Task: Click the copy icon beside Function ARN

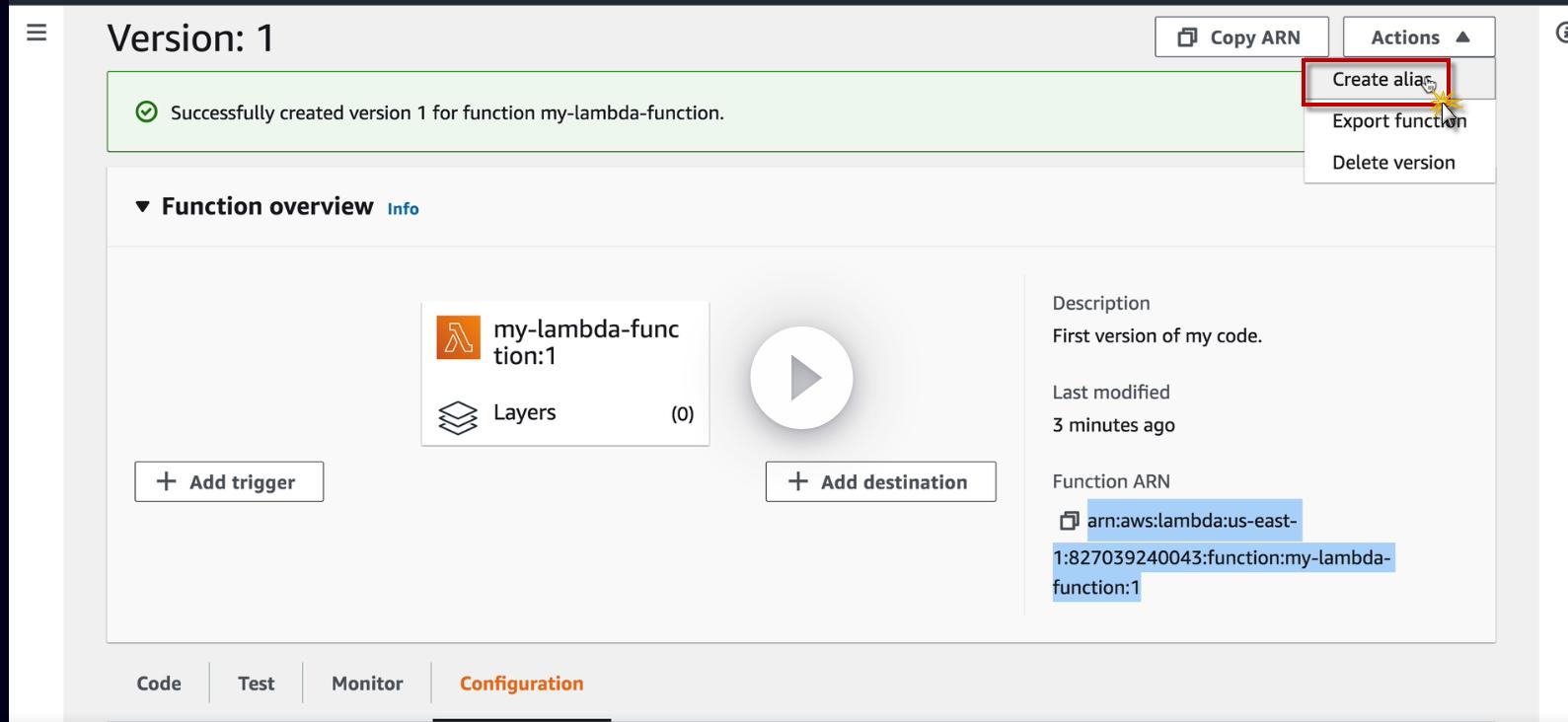Action: pos(1069,521)
